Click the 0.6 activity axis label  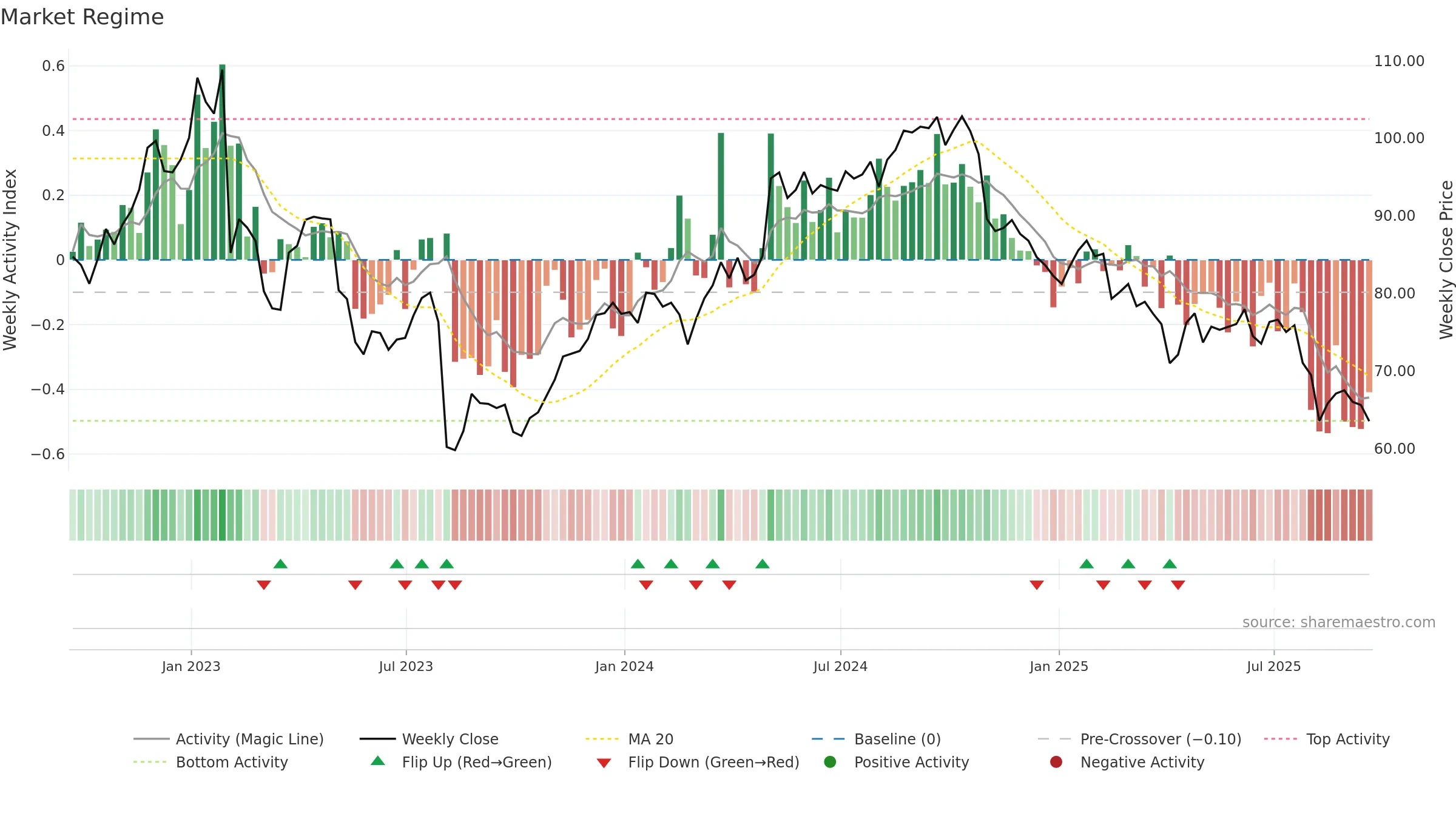coord(53,66)
